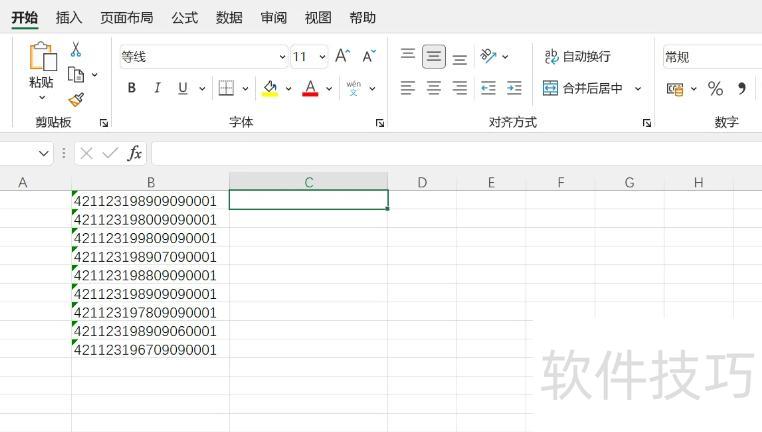Open clipboard group dialog launcher
This screenshot has width=762, height=432.
104,123
